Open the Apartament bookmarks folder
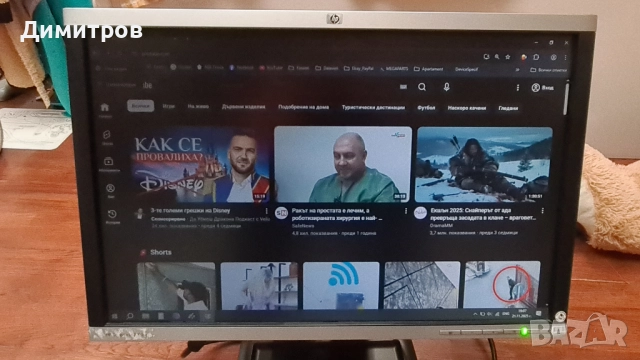Image resolution: width=640 pixels, height=360 pixels. point(429,69)
